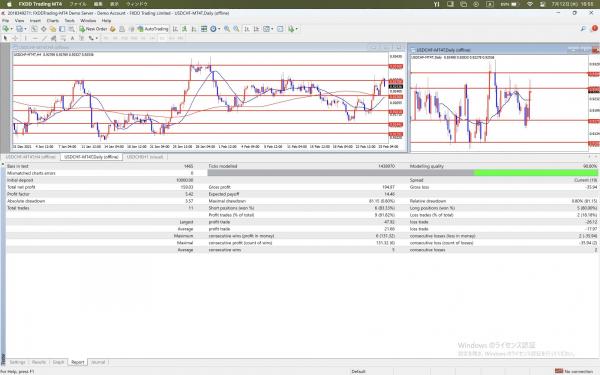The image size is (600, 375).
Task: Click the Profiles toolbar icon
Action: [19, 29]
